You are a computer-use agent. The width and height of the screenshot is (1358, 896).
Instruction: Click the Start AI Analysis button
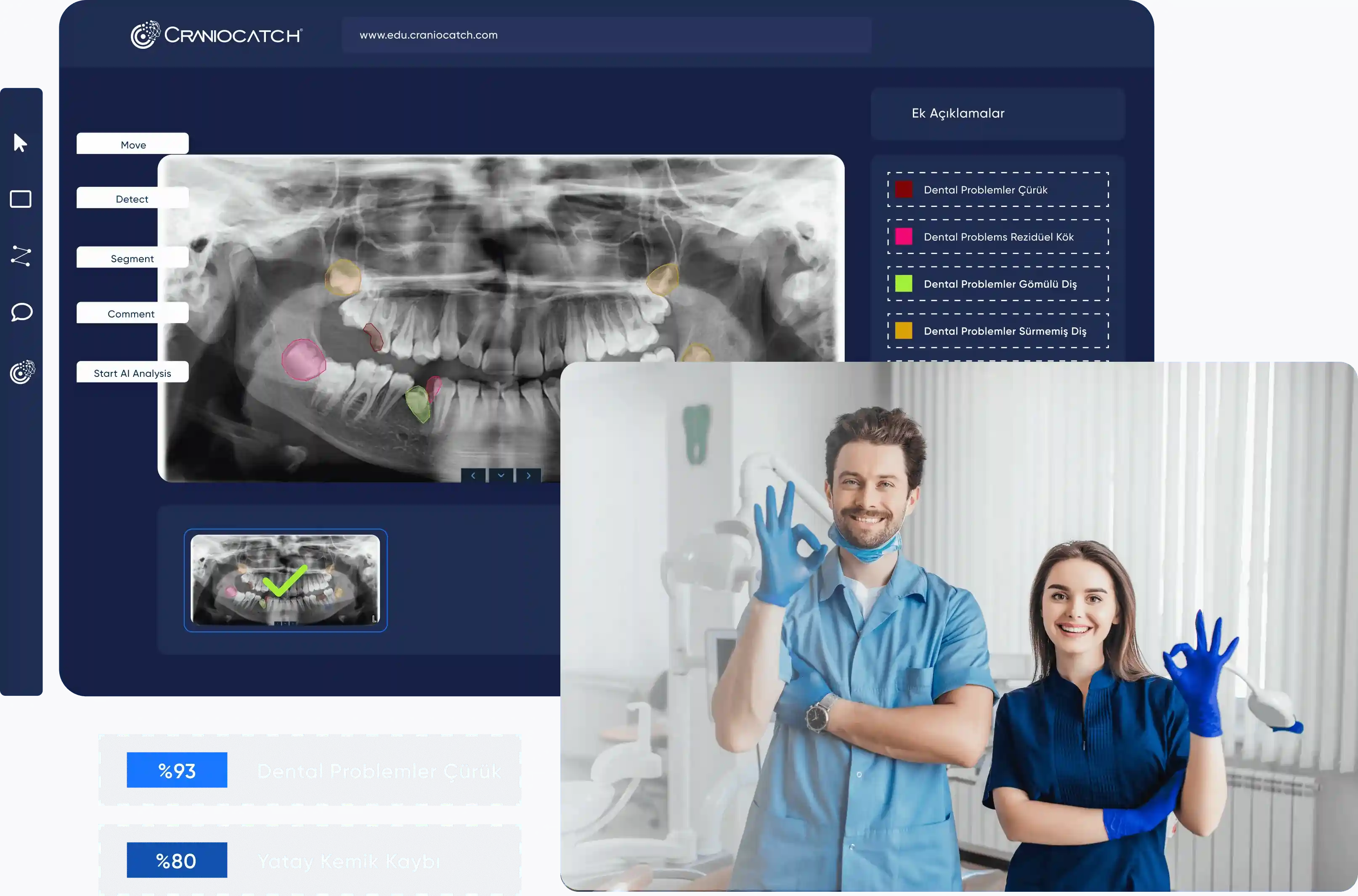pos(132,372)
